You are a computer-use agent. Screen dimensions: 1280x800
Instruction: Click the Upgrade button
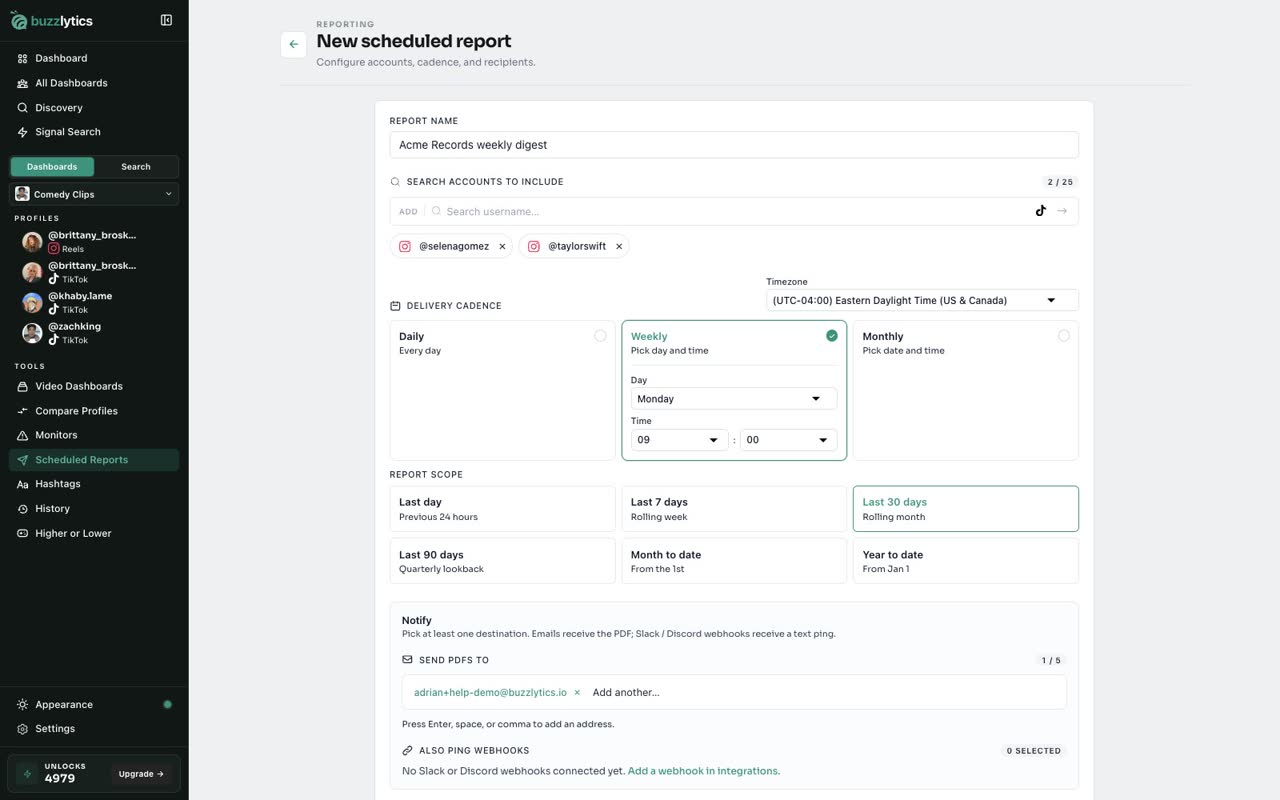point(141,774)
